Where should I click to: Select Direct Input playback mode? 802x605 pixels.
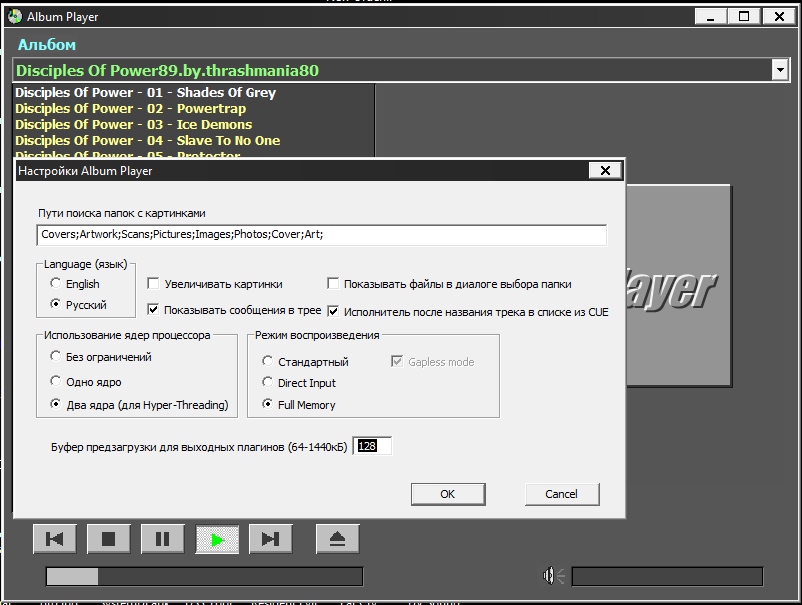click(268, 382)
